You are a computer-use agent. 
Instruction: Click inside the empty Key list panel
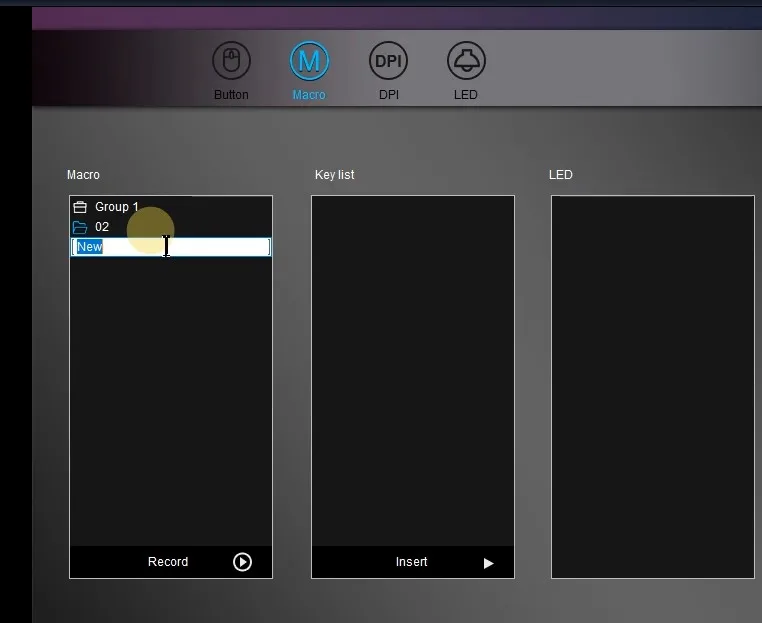click(x=413, y=370)
